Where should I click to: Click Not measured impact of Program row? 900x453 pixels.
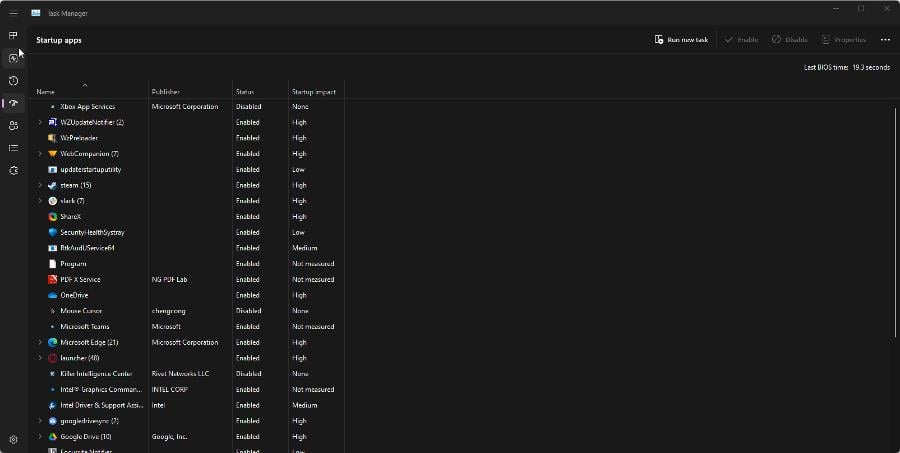pyautogui.click(x=313, y=264)
